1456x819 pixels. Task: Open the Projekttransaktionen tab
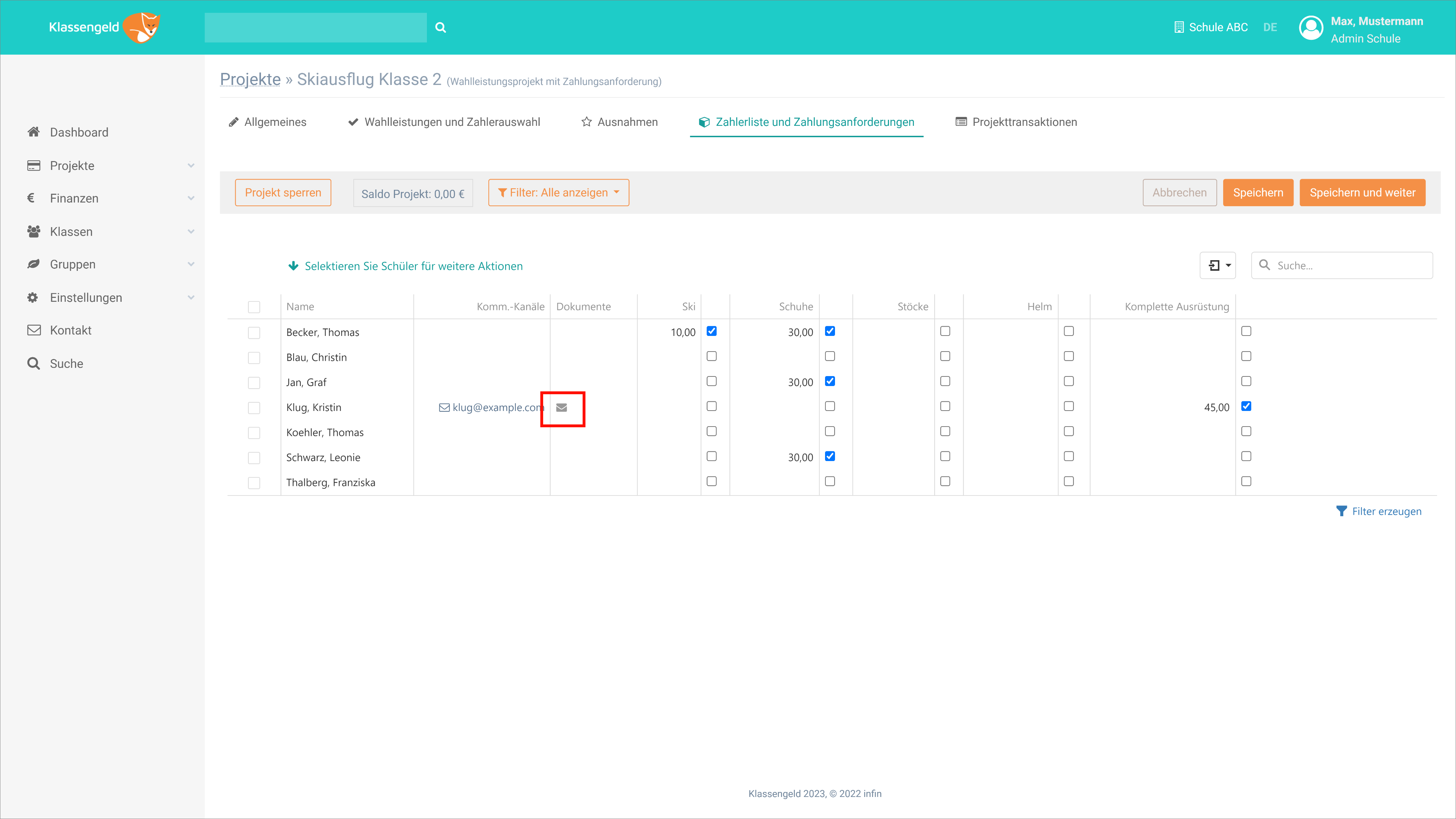tap(1016, 122)
